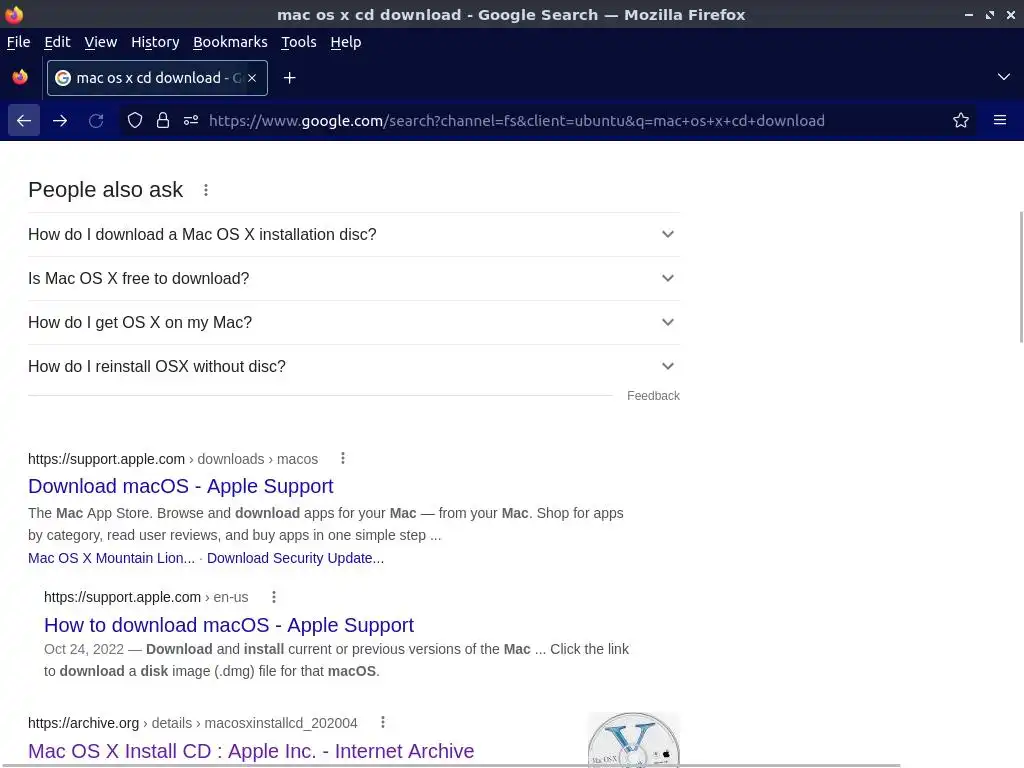The image size is (1024, 768).
Task: Click the People also ask heading
Action: (105, 189)
